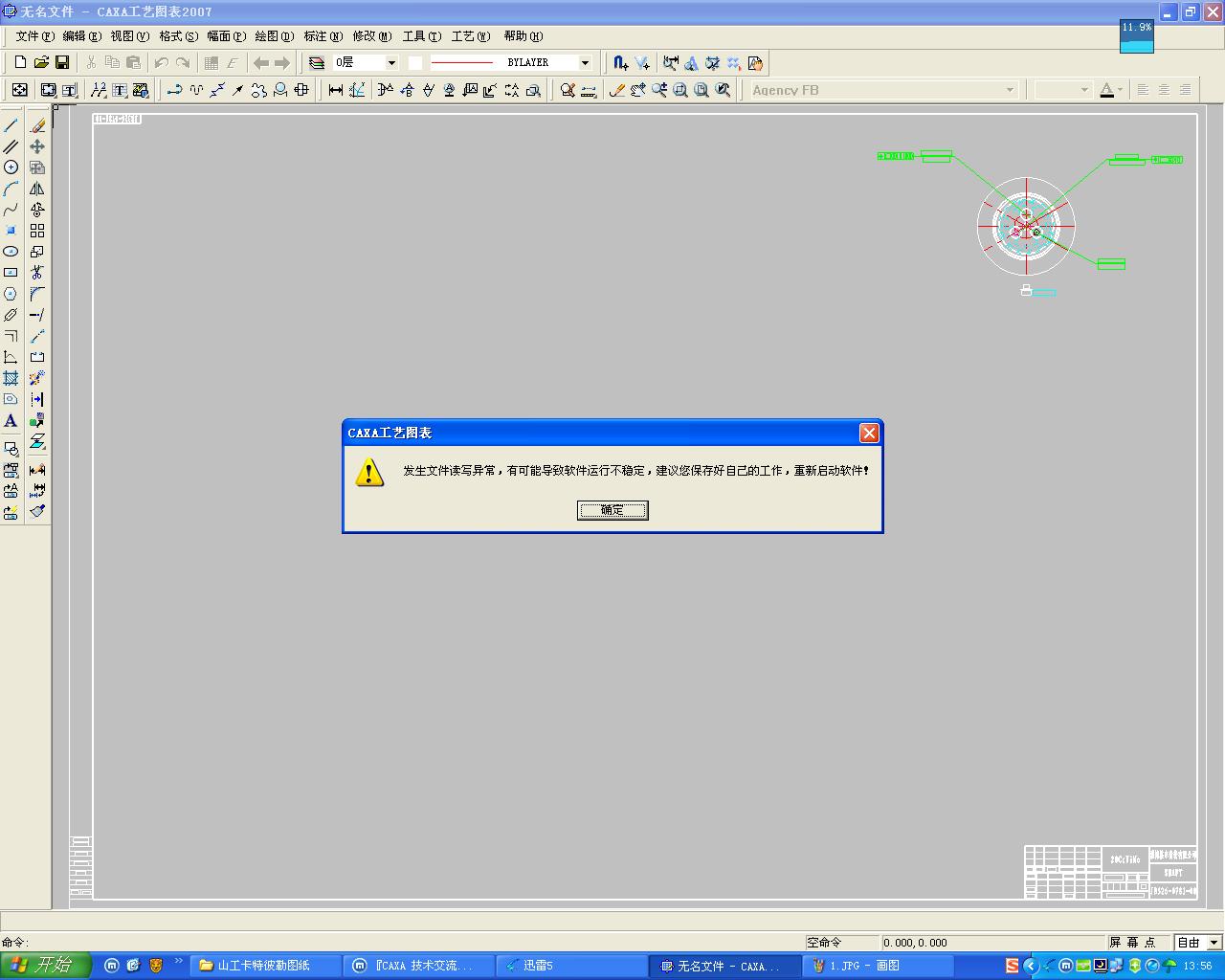Select the Parallel lines tool

pos(11,146)
